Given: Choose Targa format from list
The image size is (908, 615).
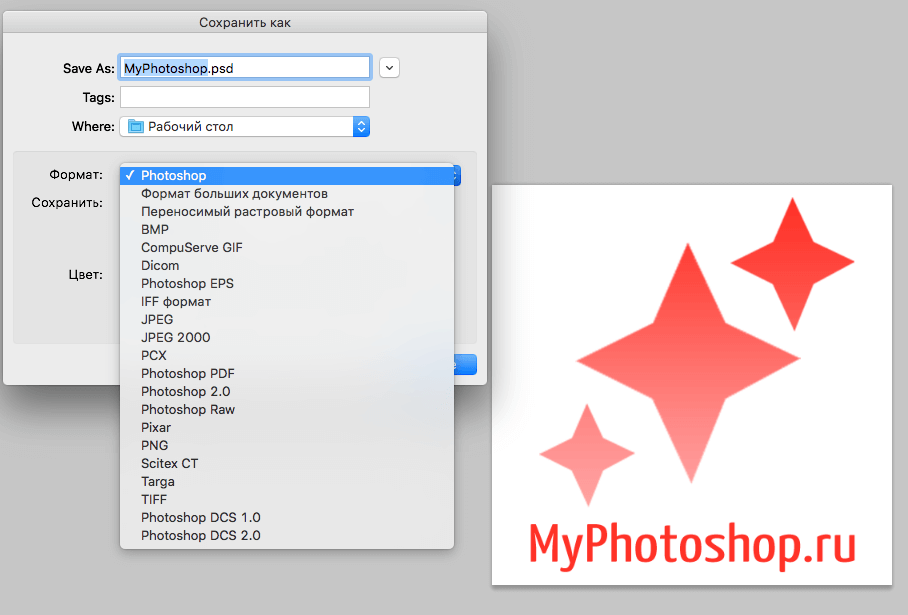Looking at the screenshot, I should click(158, 481).
